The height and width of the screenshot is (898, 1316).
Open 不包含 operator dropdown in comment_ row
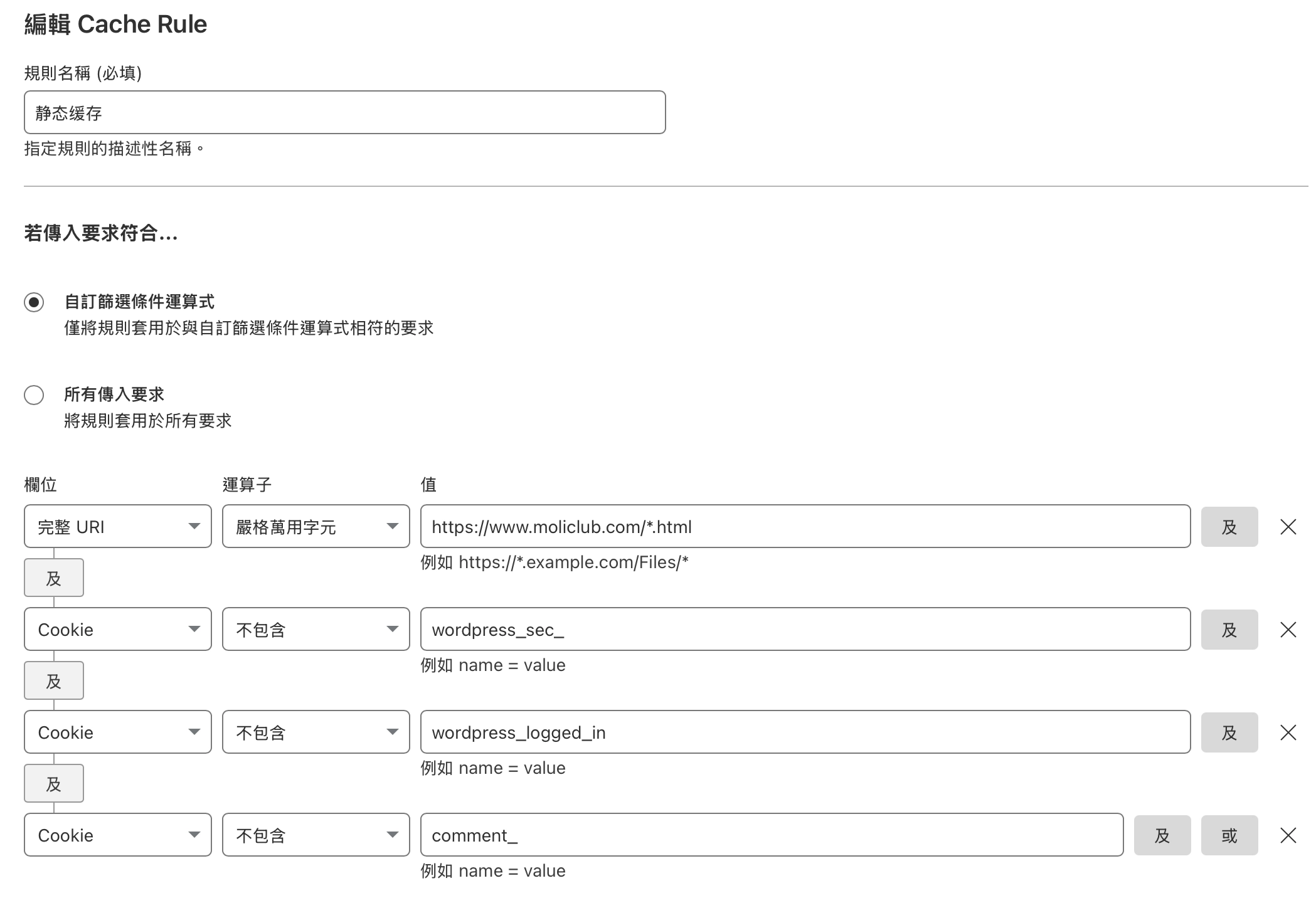(x=316, y=835)
